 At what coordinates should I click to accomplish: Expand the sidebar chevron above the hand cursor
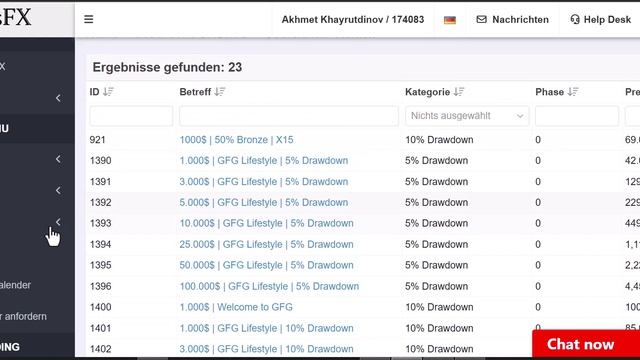point(58,222)
